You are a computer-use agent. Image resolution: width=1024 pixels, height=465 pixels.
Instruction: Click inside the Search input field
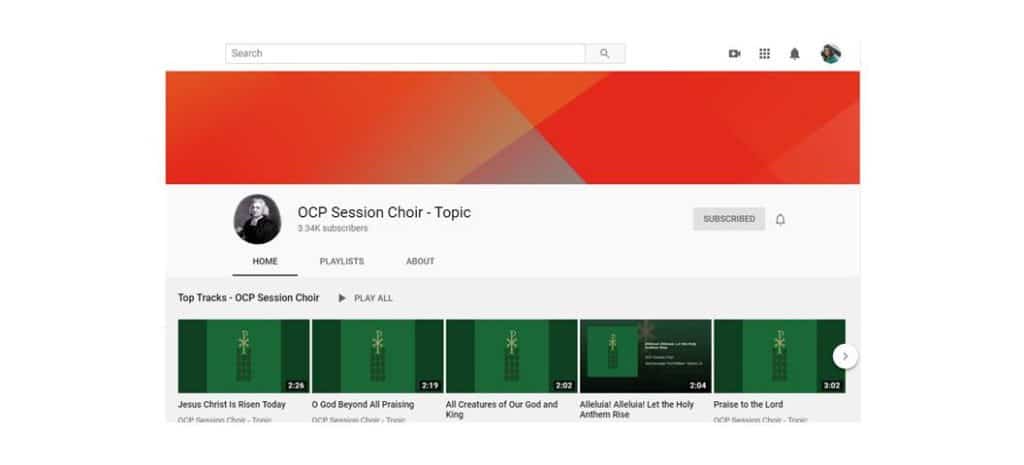tap(405, 54)
